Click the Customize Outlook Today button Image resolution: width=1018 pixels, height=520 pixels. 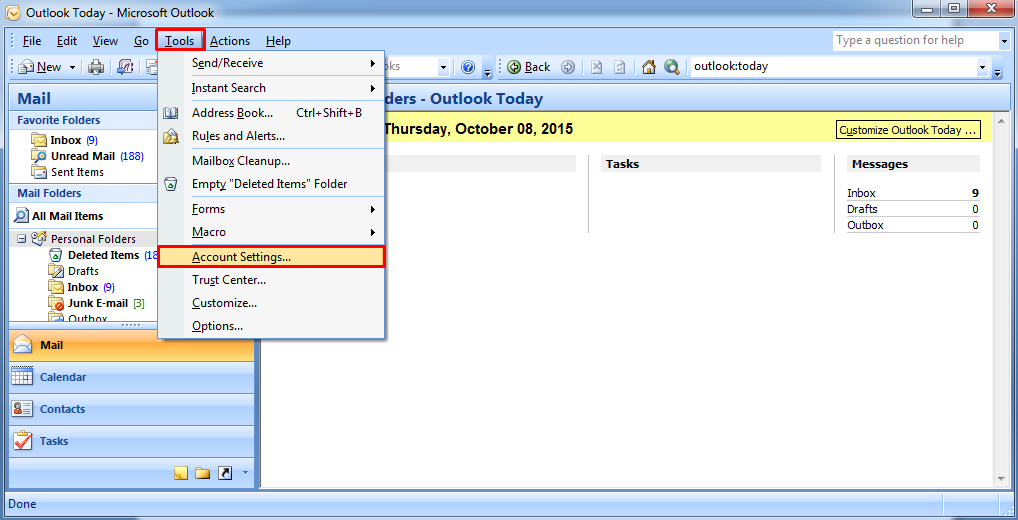[x=908, y=130]
